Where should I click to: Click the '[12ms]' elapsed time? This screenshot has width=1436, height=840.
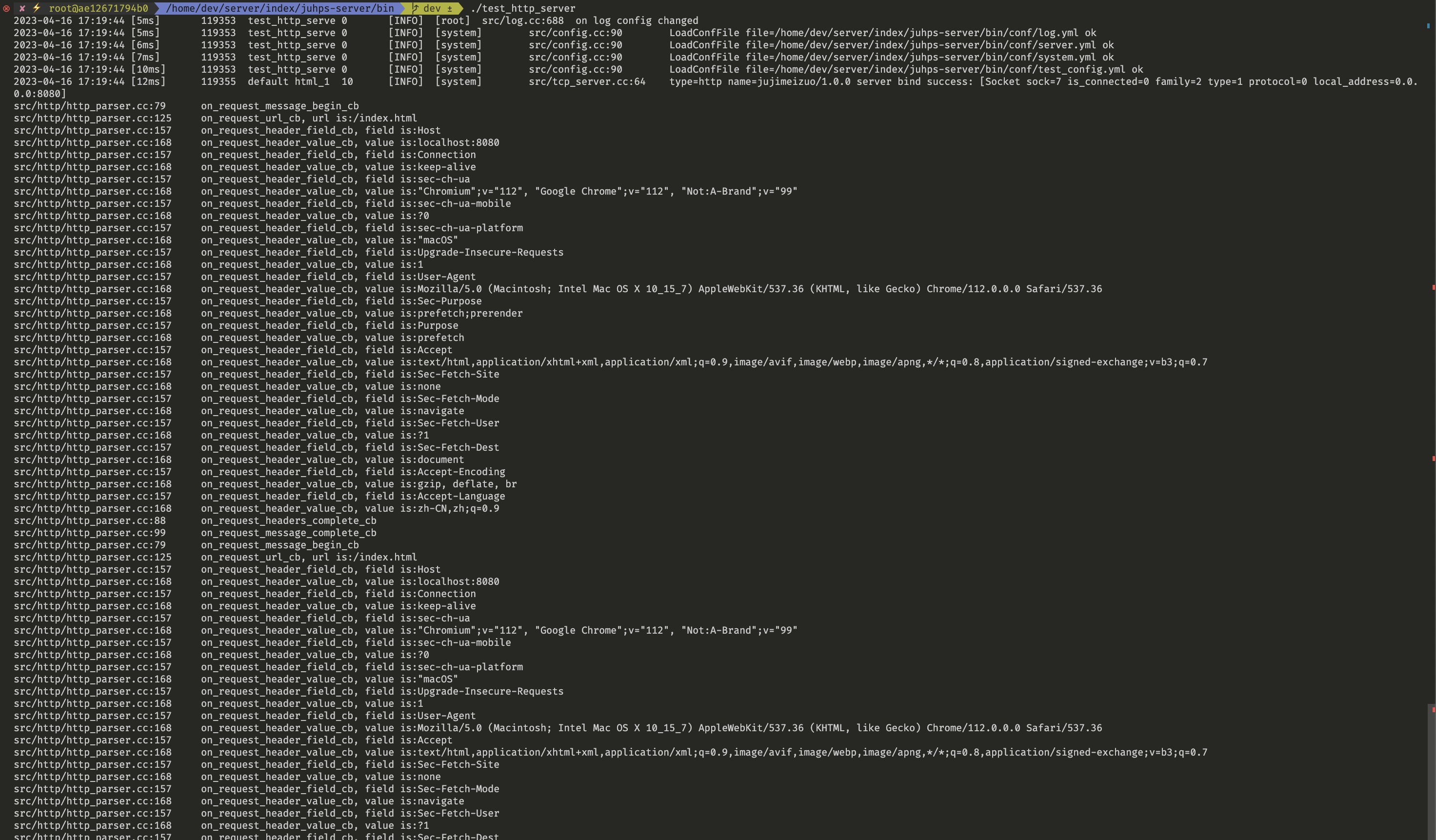[x=148, y=81]
